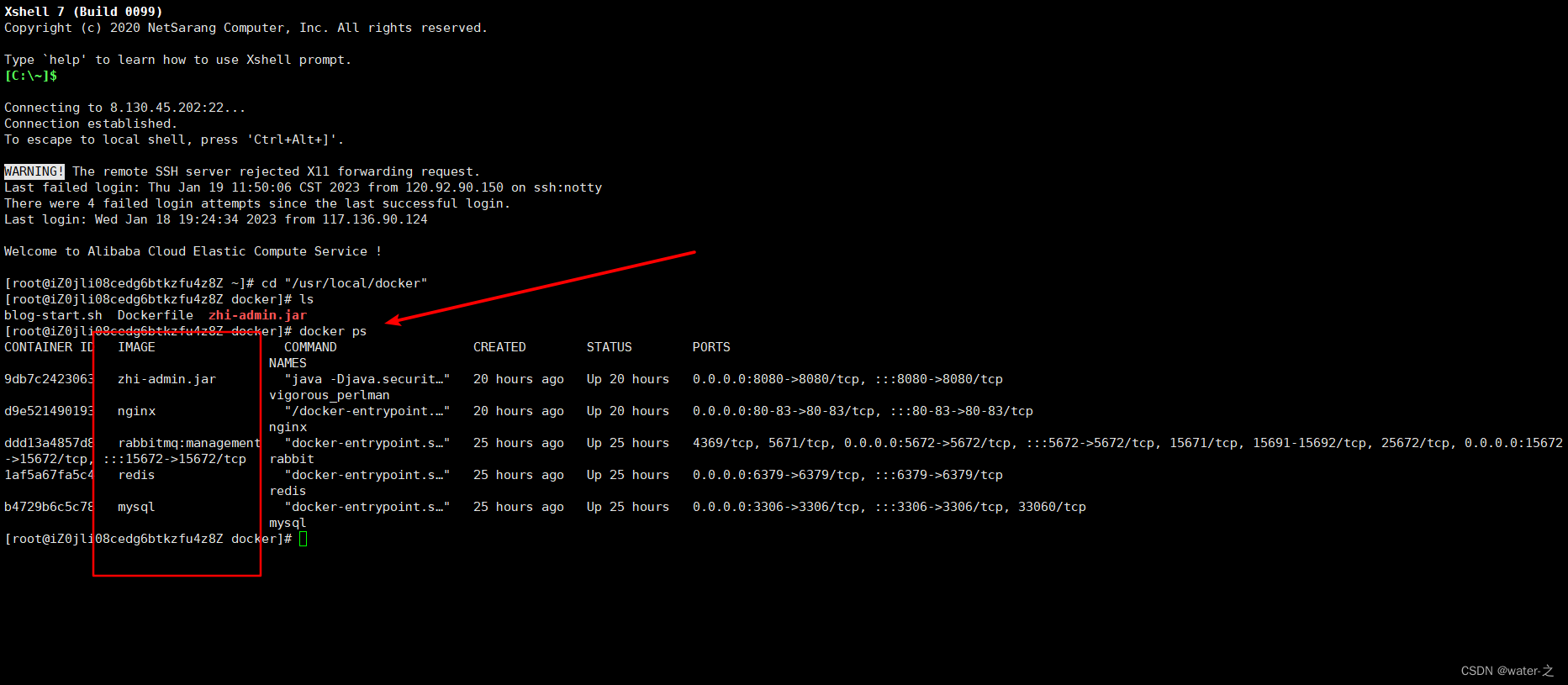
Task: Click "Up 20 hours" status of zhi-admin.jar
Action: pos(628,379)
